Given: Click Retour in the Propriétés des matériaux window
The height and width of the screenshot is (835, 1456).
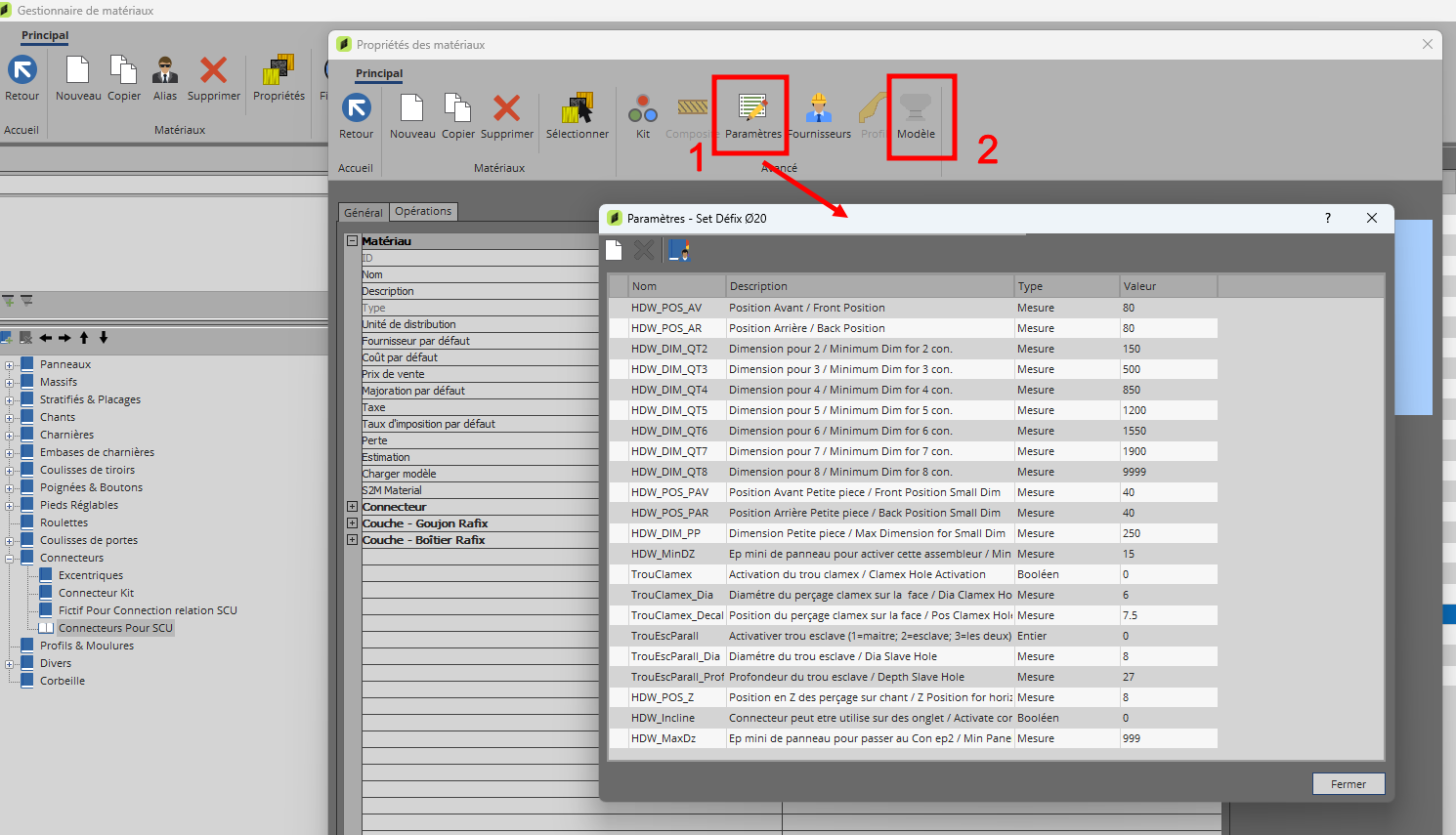Looking at the screenshot, I should pos(357,117).
